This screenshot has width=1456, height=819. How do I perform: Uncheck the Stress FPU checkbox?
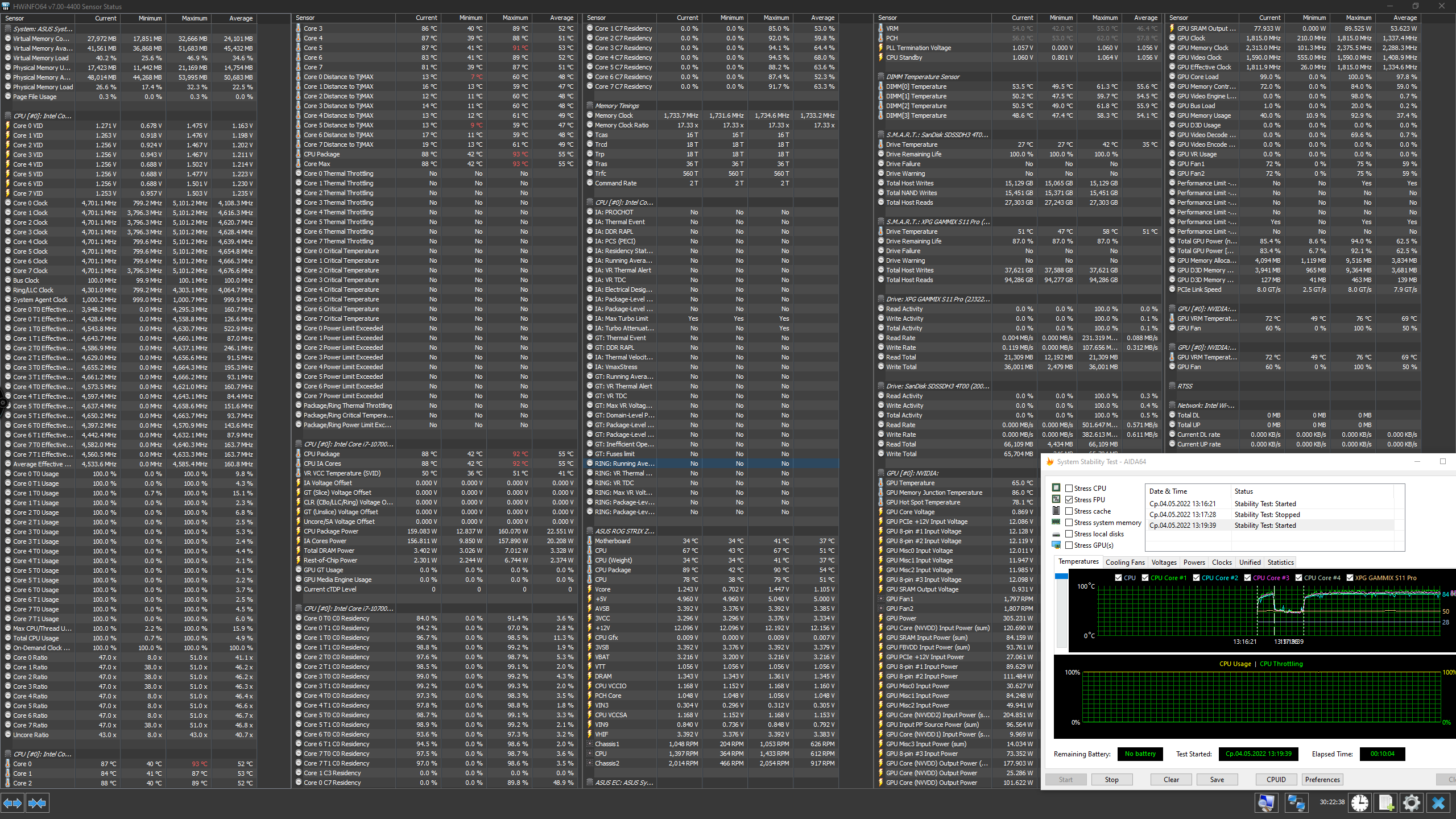[x=1069, y=500]
